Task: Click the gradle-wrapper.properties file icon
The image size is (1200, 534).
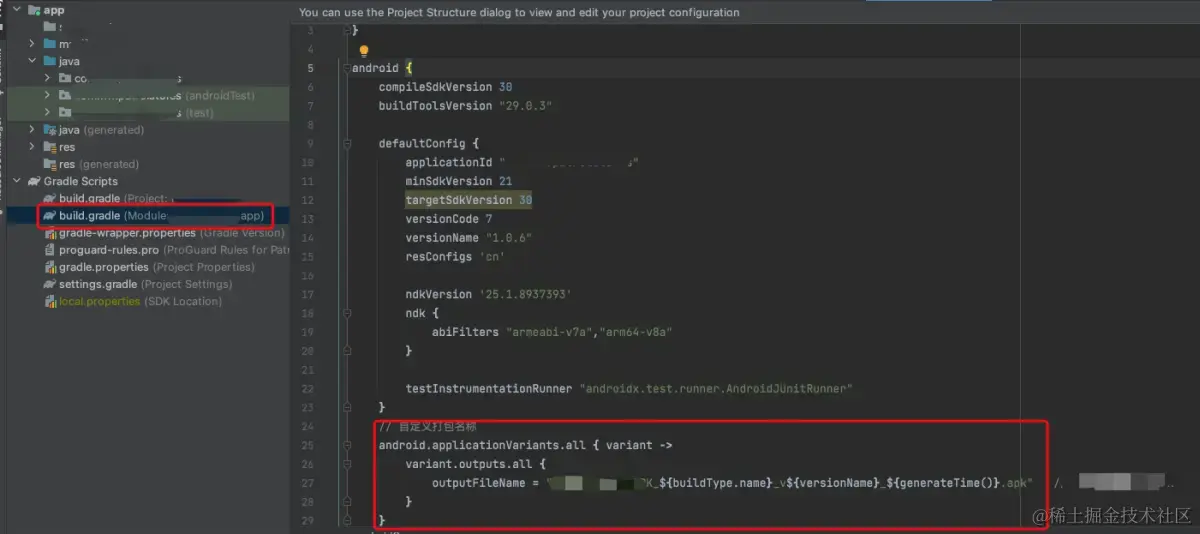Action: 50,232
